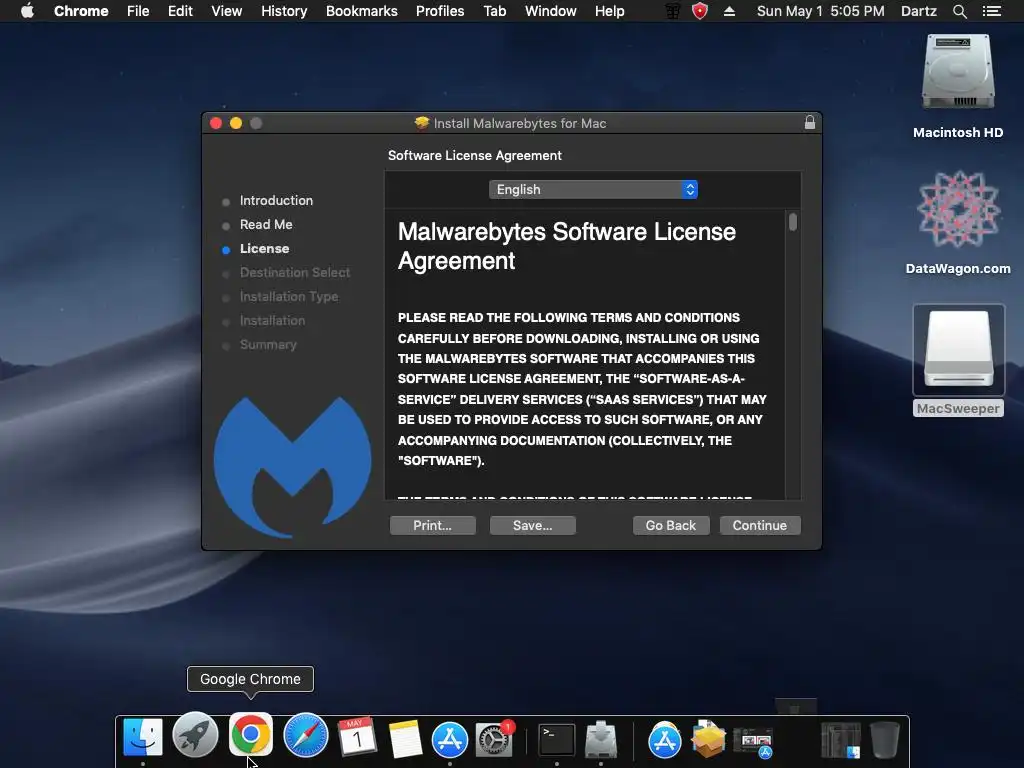Minimize the installer window

point(236,123)
